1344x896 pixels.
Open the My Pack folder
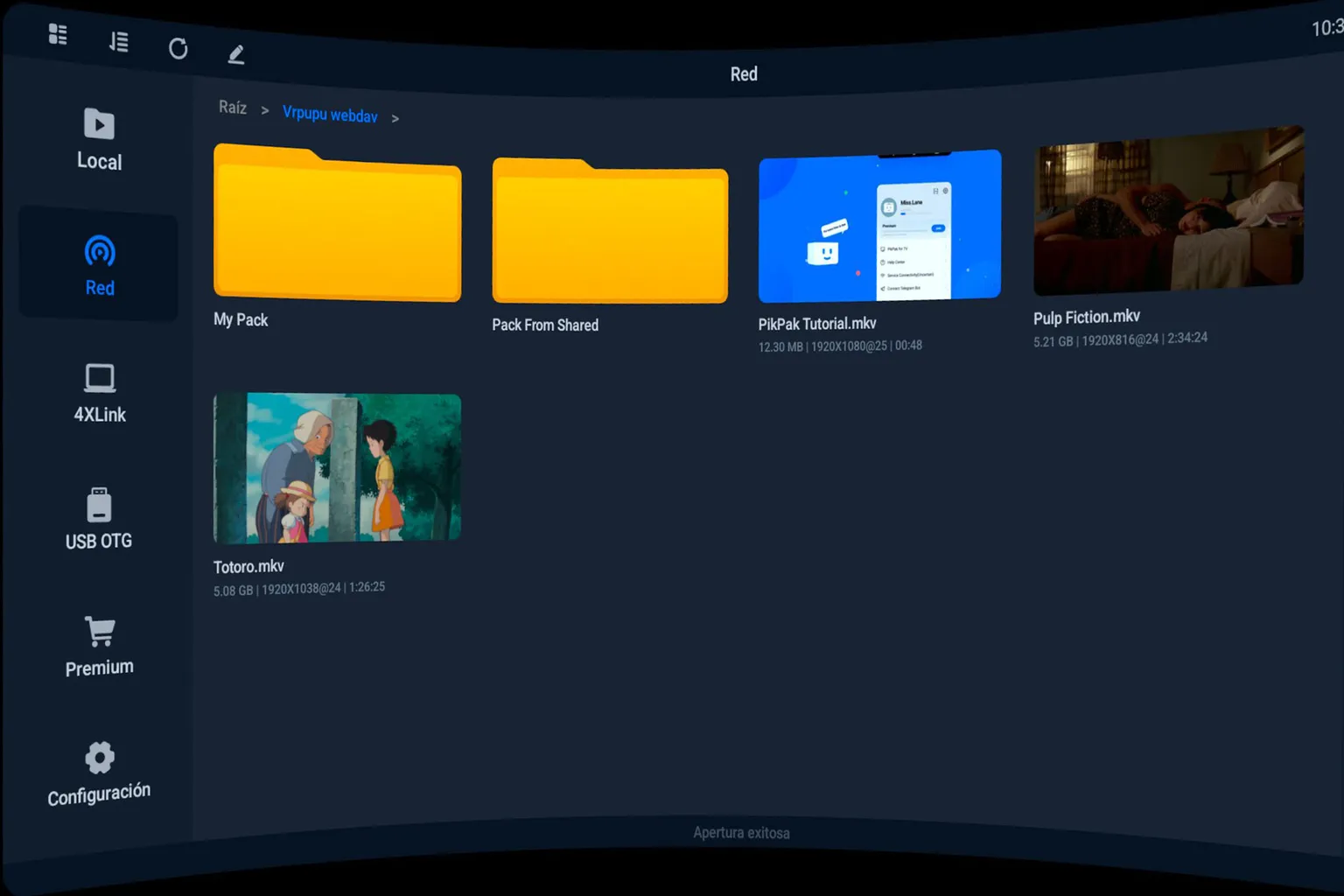click(337, 223)
